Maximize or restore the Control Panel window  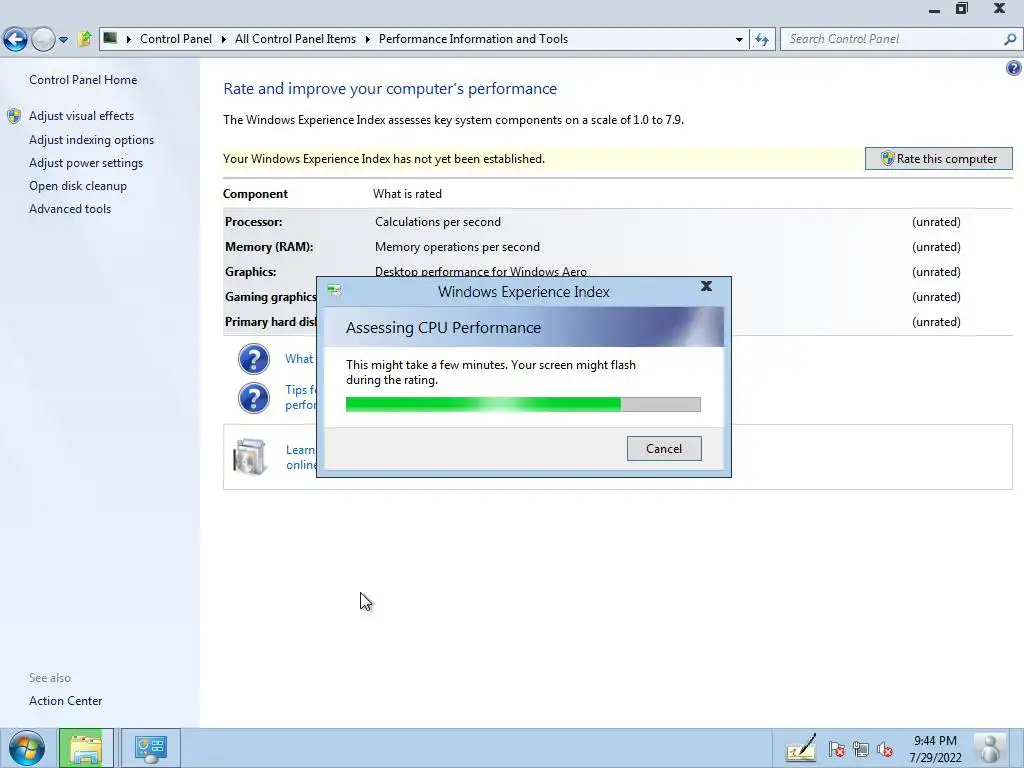pyautogui.click(x=962, y=8)
